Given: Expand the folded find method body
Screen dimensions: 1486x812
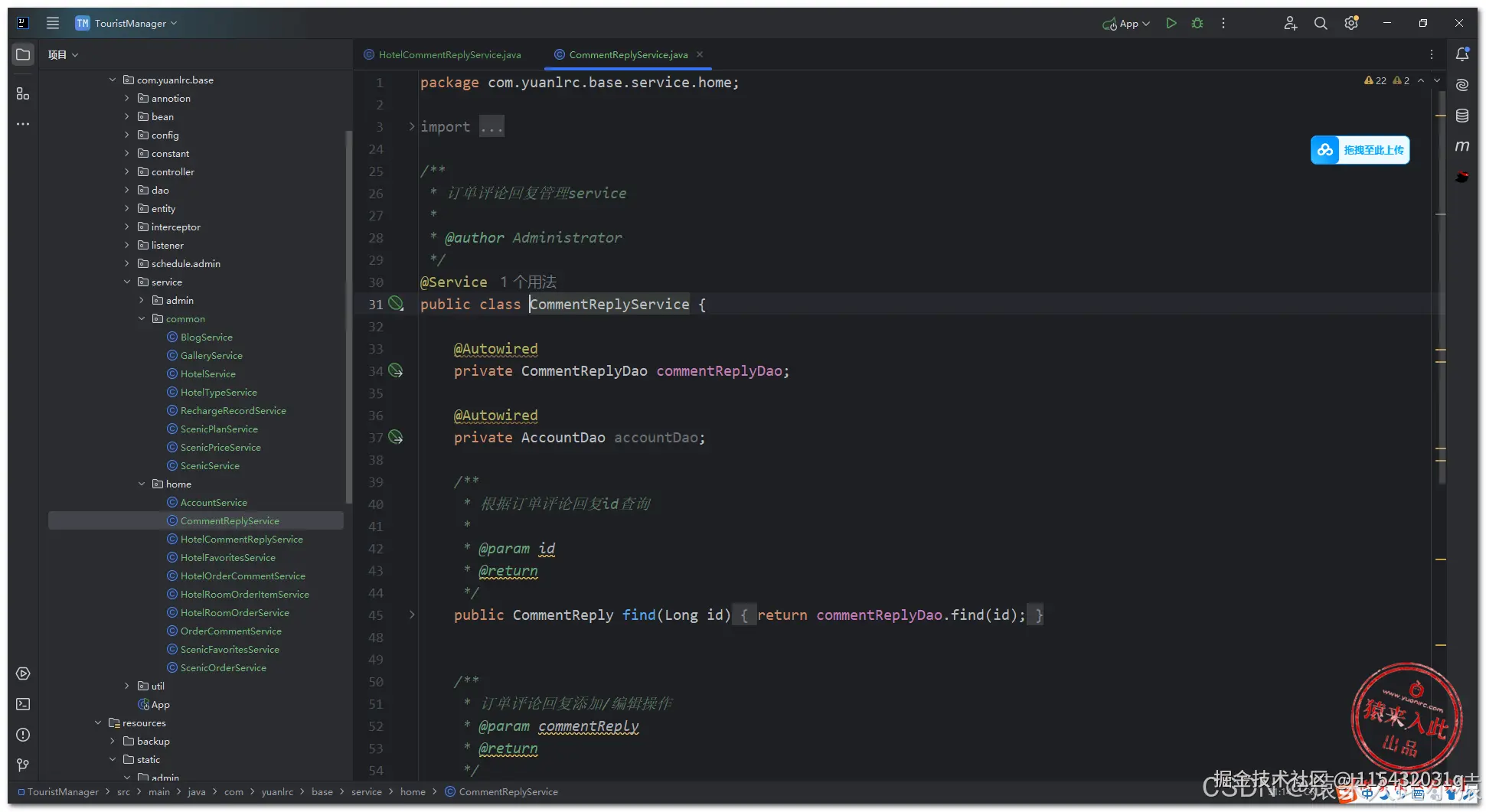Looking at the screenshot, I should click(x=412, y=615).
